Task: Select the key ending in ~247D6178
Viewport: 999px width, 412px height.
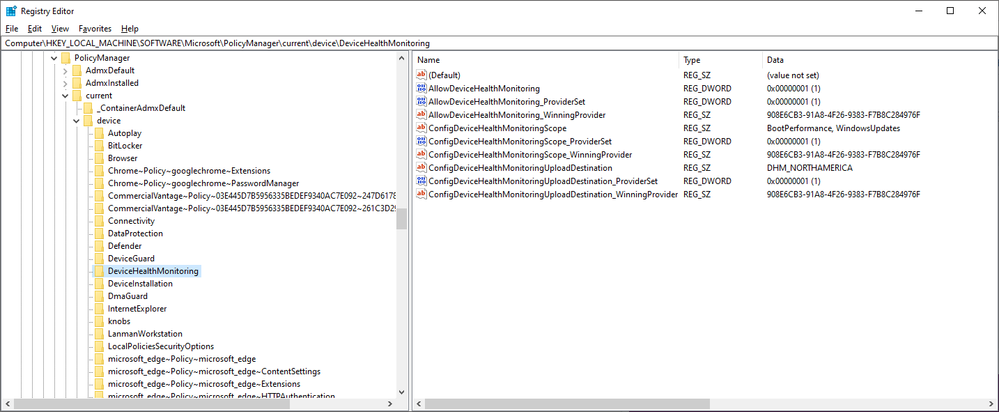Action: click(x=252, y=196)
